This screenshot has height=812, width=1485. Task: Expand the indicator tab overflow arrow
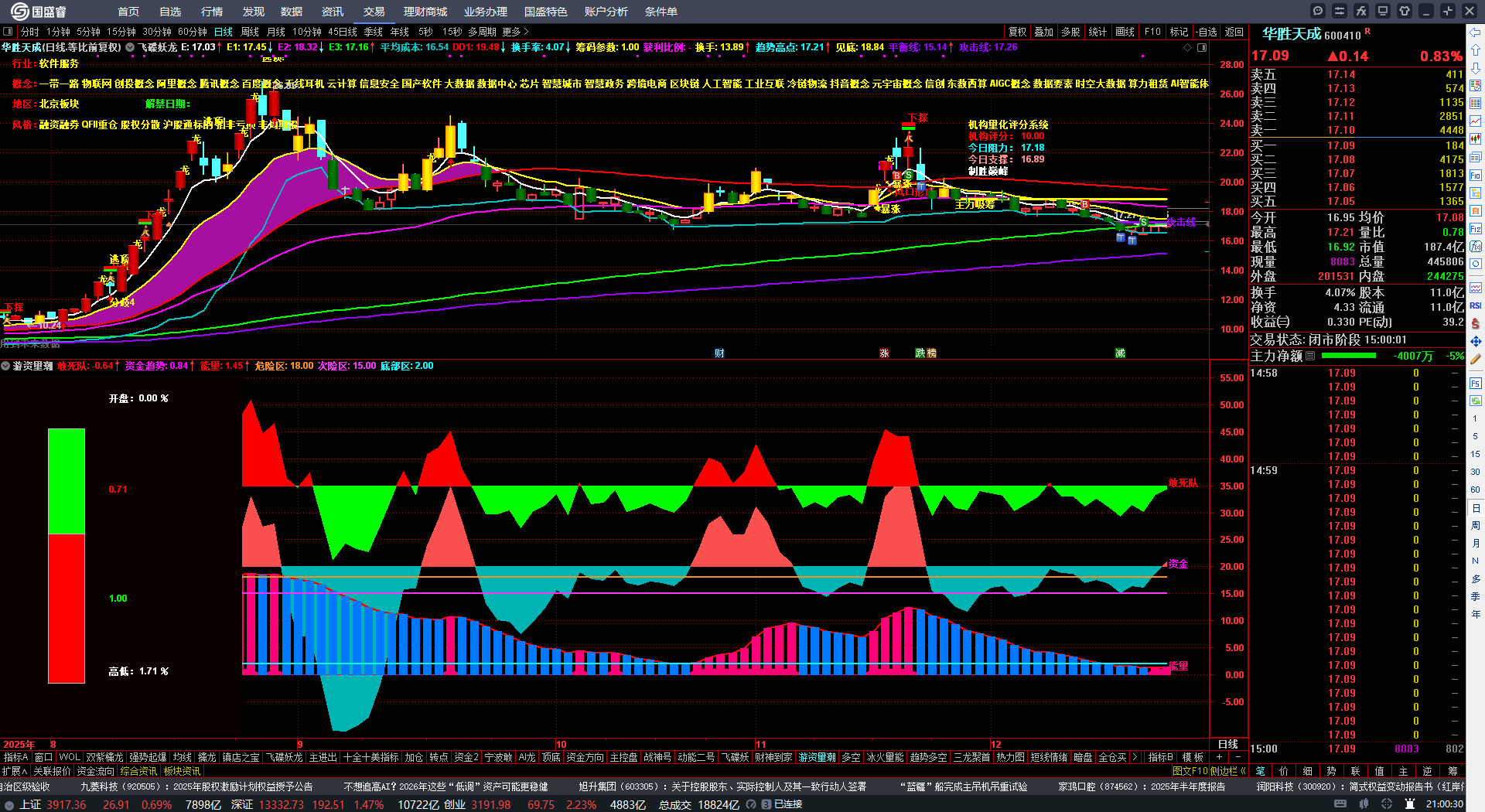1134,757
